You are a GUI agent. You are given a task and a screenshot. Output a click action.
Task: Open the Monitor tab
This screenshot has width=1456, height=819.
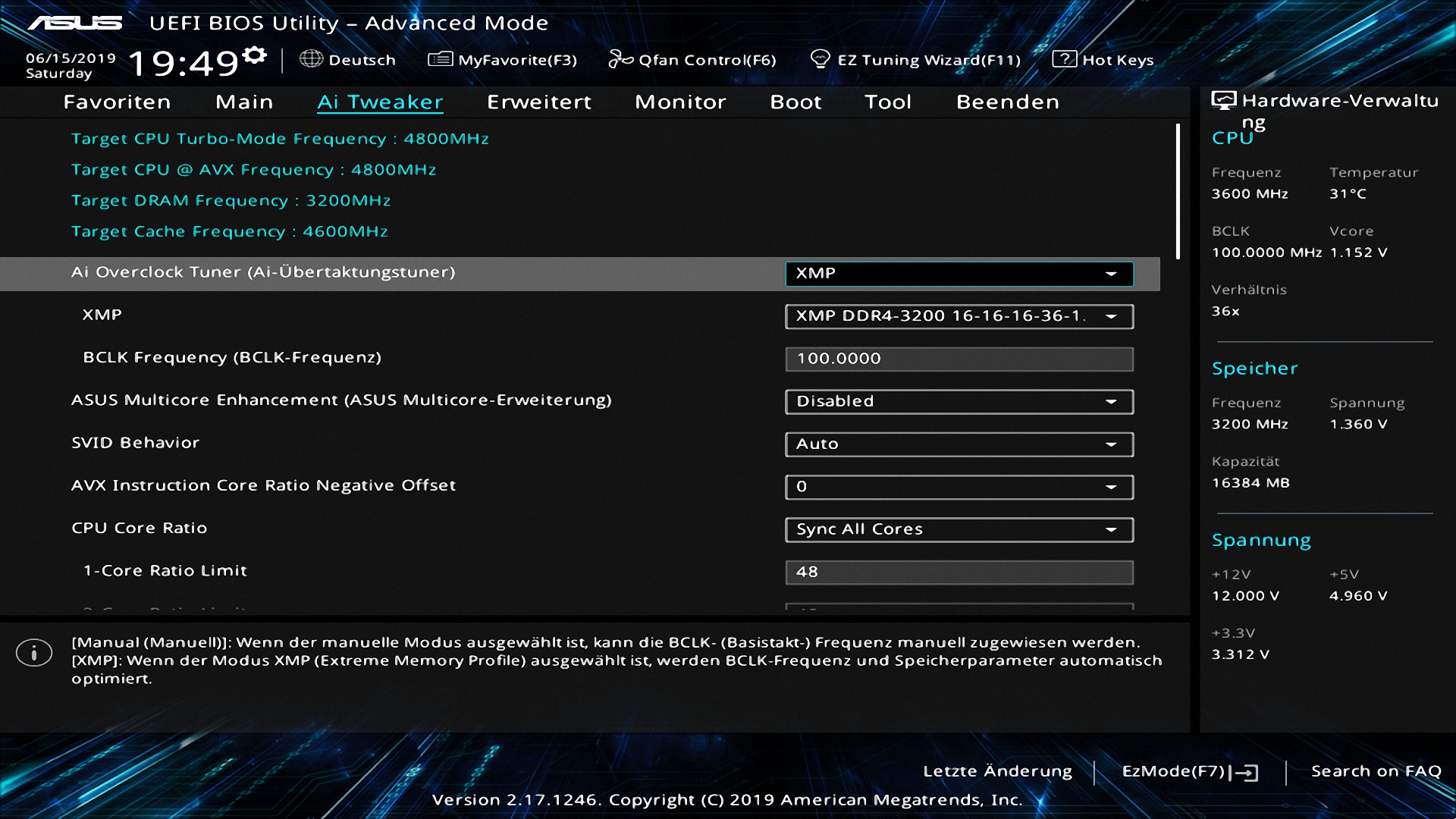click(x=680, y=102)
